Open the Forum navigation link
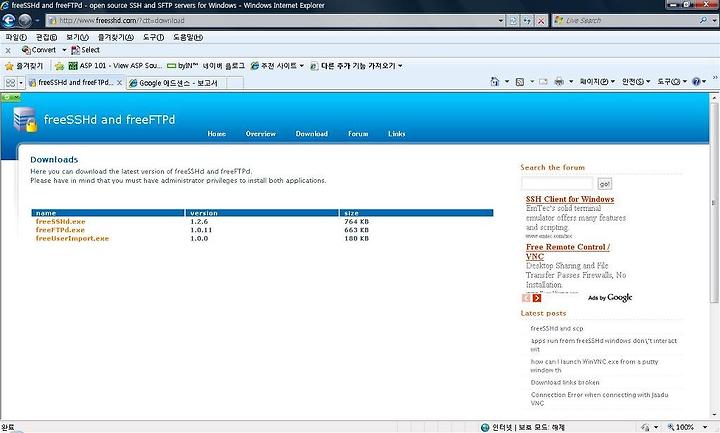The image size is (720, 433). [x=358, y=134]
